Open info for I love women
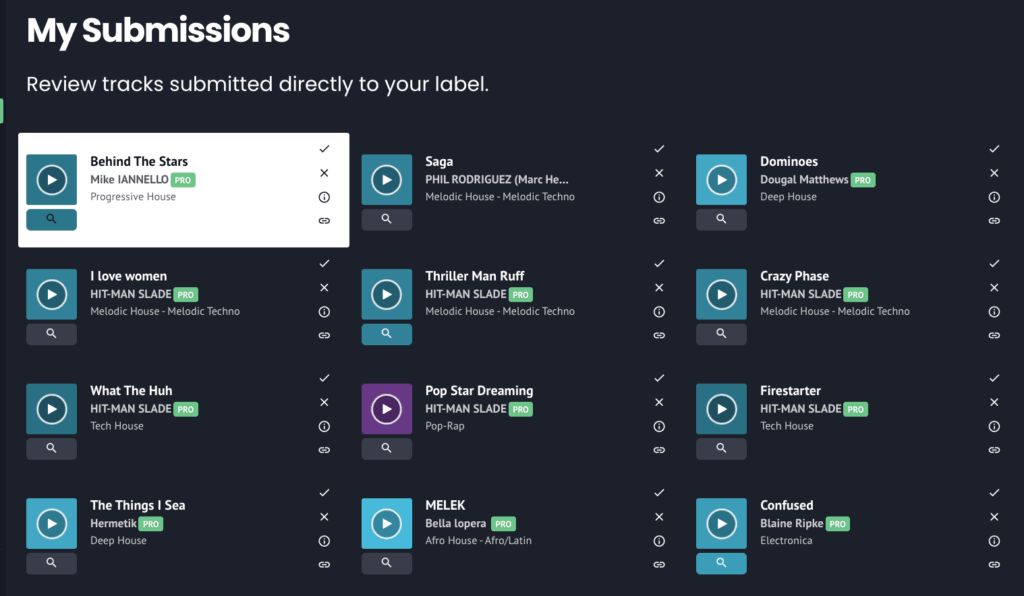This screenshot has height=596, width=1024. tap(324, 312)
